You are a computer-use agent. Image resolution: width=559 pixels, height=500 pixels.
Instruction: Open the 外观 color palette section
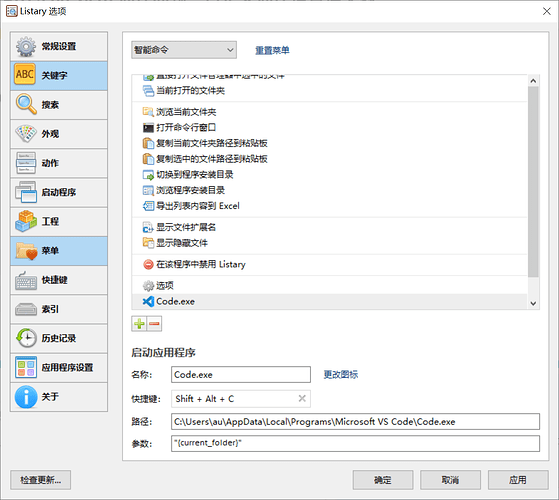59,134
